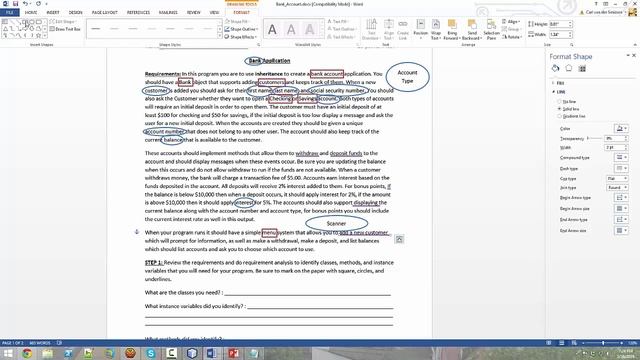Image resolution: width=640 pixels, height=360 pixels.
Task: Close the Format Shape pane
Action: (x=634, y=56)
